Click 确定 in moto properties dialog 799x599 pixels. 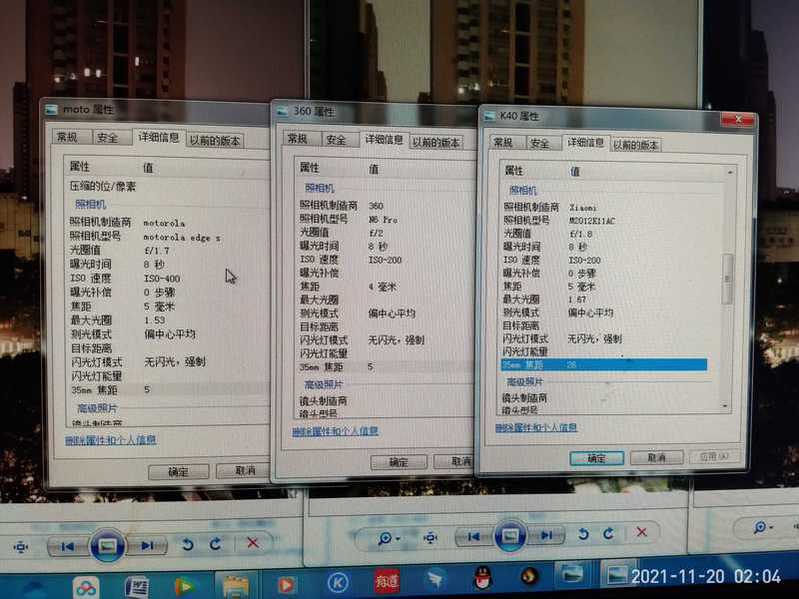click(x=178, y=472)
